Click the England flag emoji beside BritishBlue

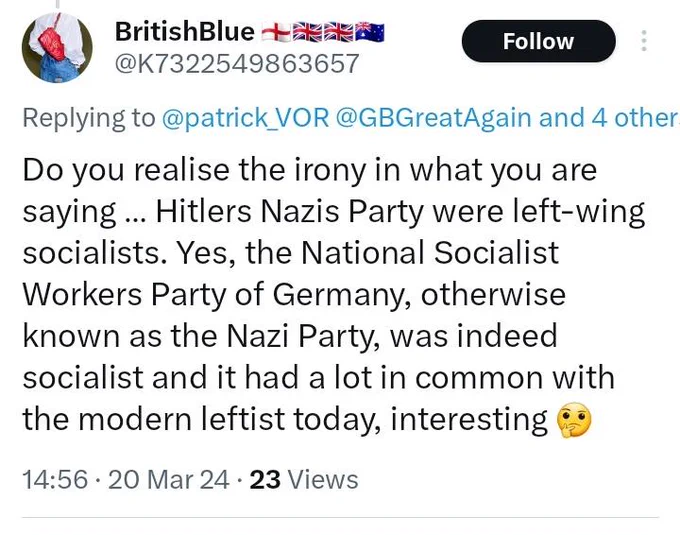276,33
